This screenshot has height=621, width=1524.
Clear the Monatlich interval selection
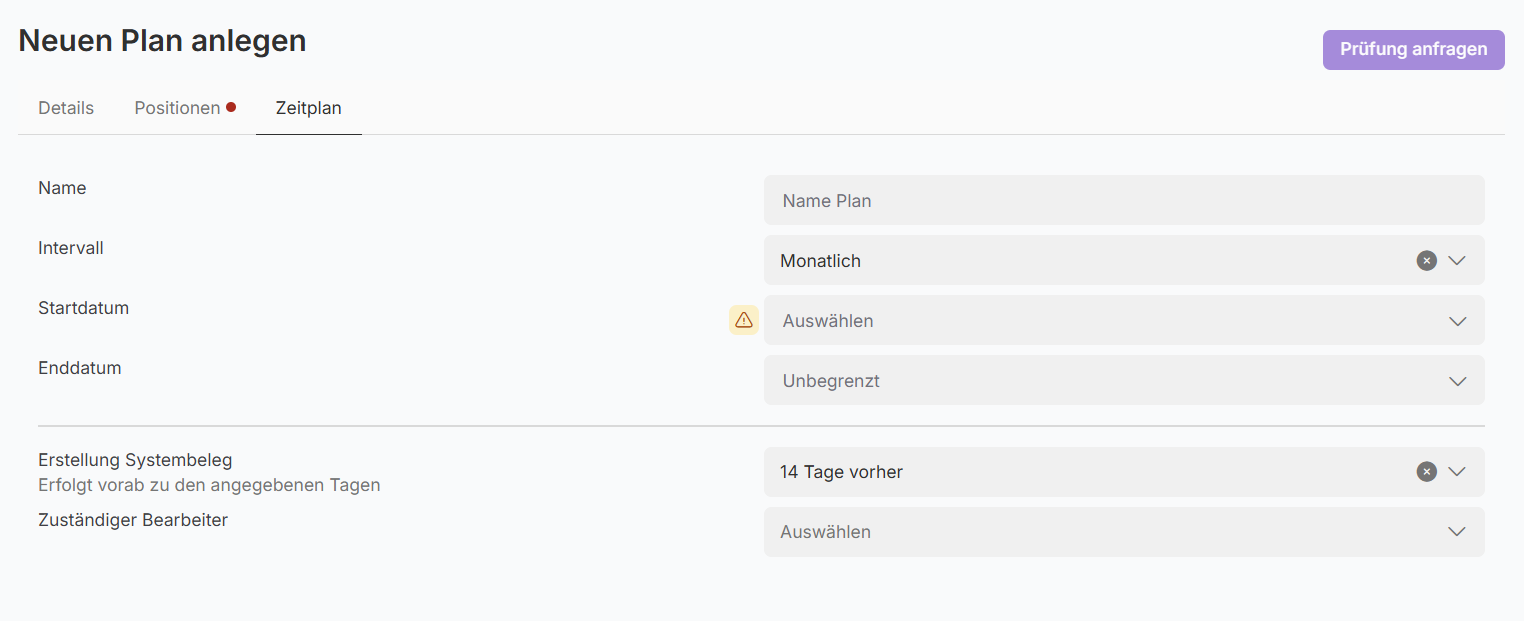(x=1427, y=260)
